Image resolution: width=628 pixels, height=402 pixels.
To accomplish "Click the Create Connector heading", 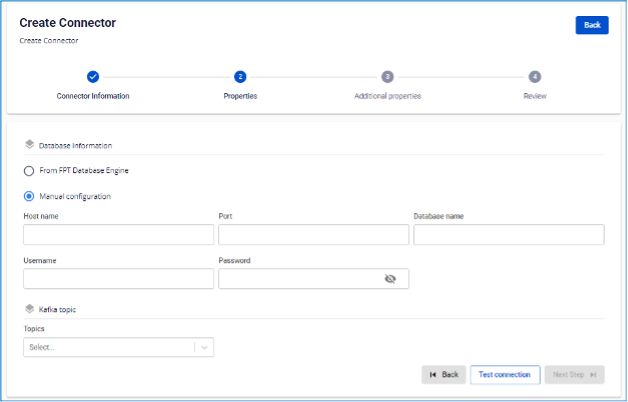I will click(68, 23).
